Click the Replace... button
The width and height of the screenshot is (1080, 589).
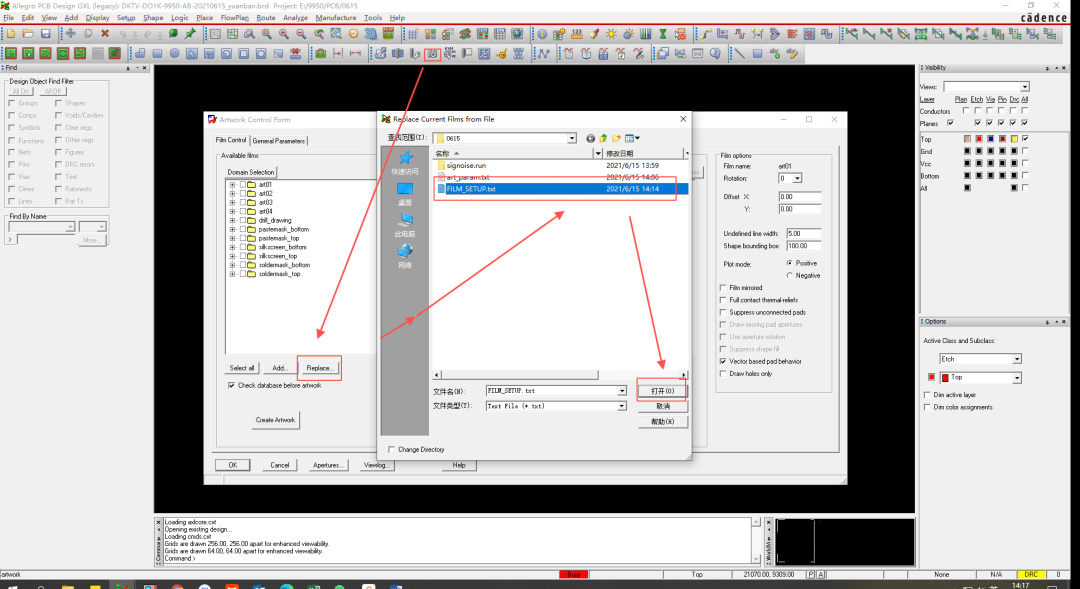(320, 368)
